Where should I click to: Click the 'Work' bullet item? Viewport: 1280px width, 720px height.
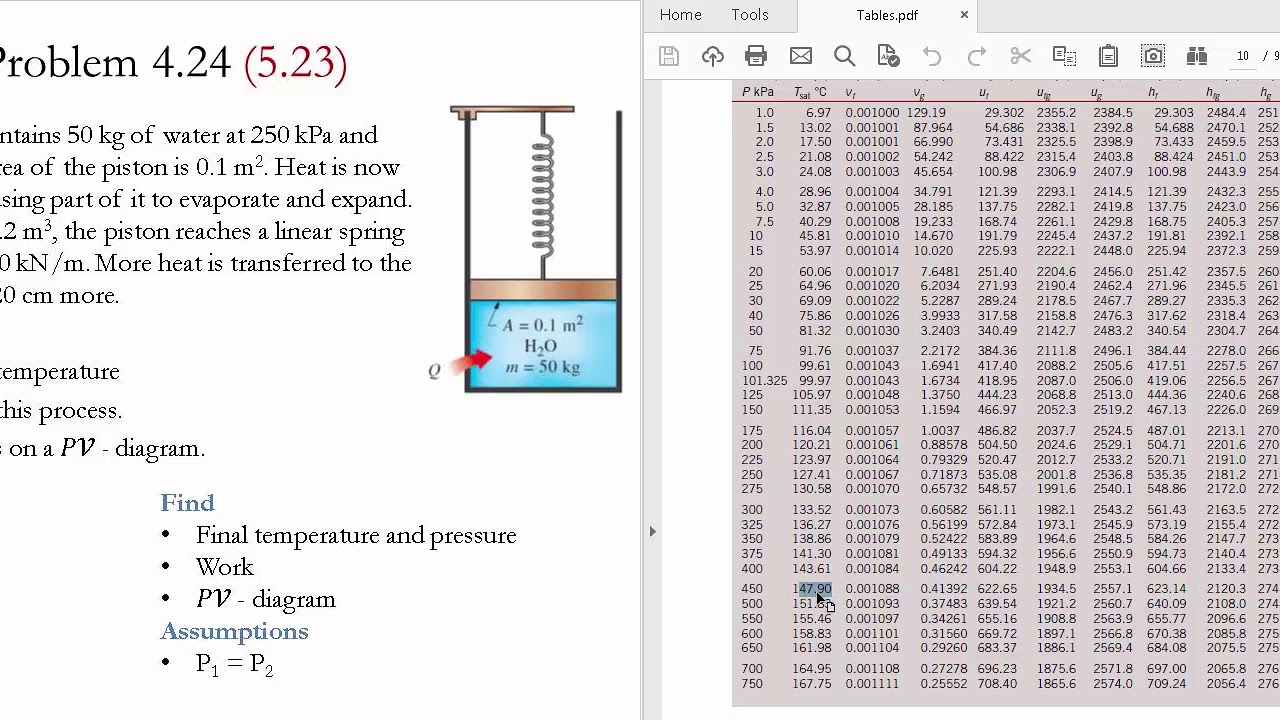click(225, 567)
